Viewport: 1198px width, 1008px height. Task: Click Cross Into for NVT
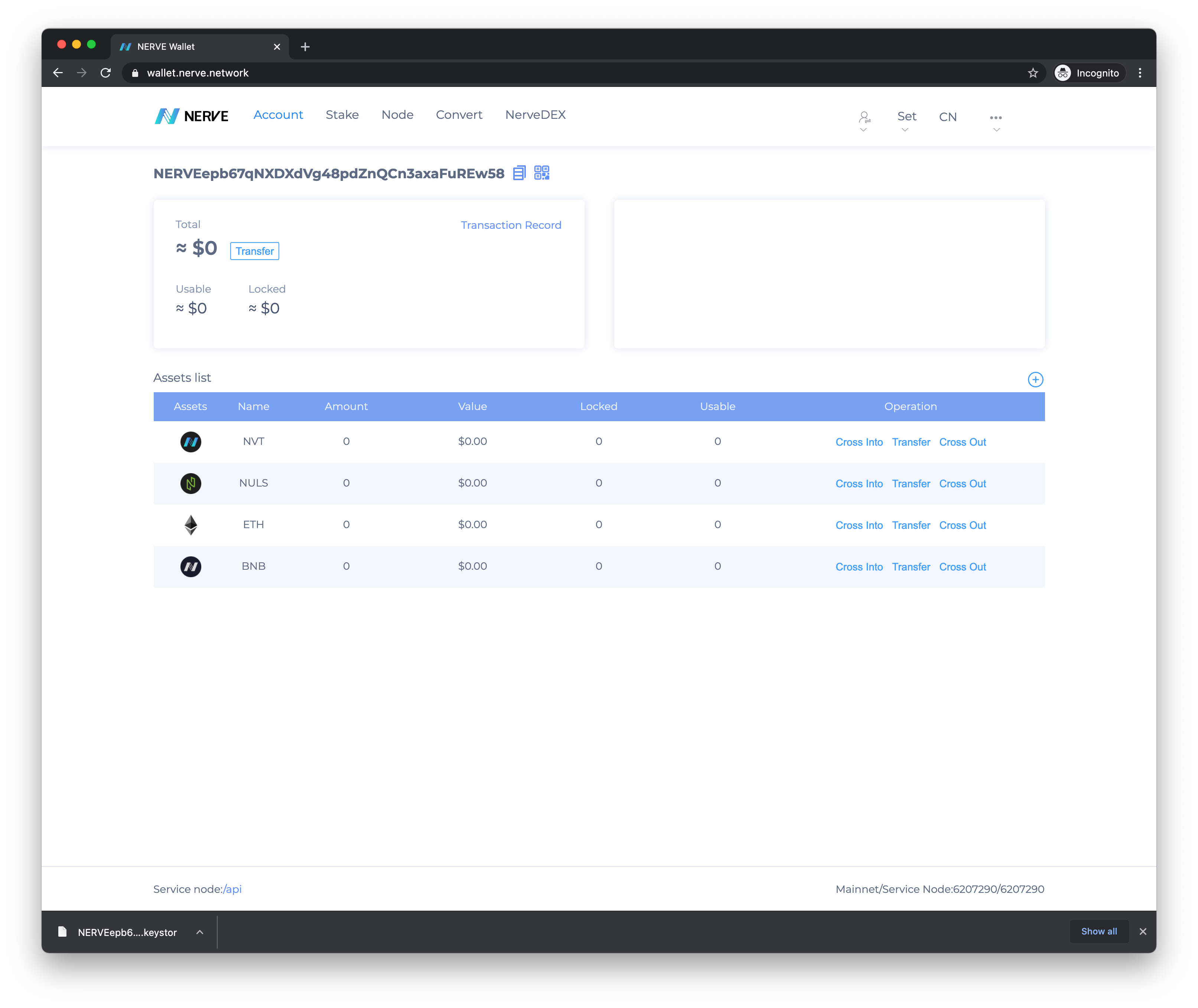pyautogui.click(x=859, y=442)
